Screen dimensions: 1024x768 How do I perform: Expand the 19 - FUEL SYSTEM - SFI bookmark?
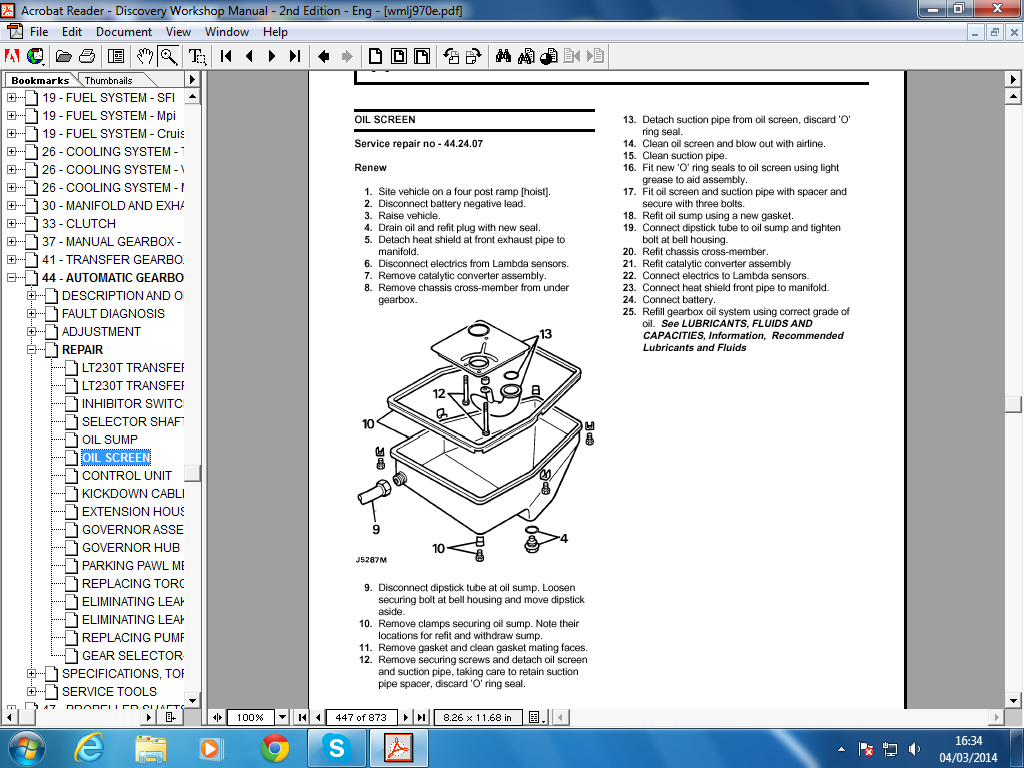tap(12, 98)
